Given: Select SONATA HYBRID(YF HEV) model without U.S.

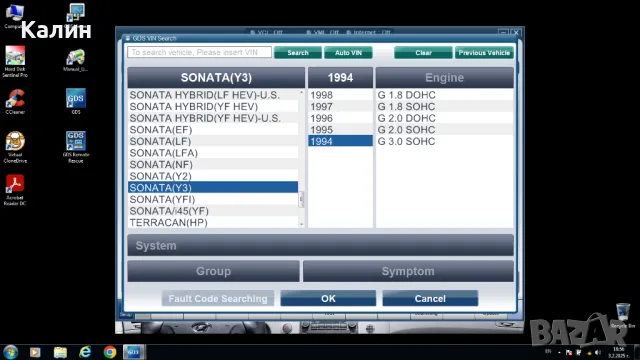Looking at the screenshot, I should 213,107.
